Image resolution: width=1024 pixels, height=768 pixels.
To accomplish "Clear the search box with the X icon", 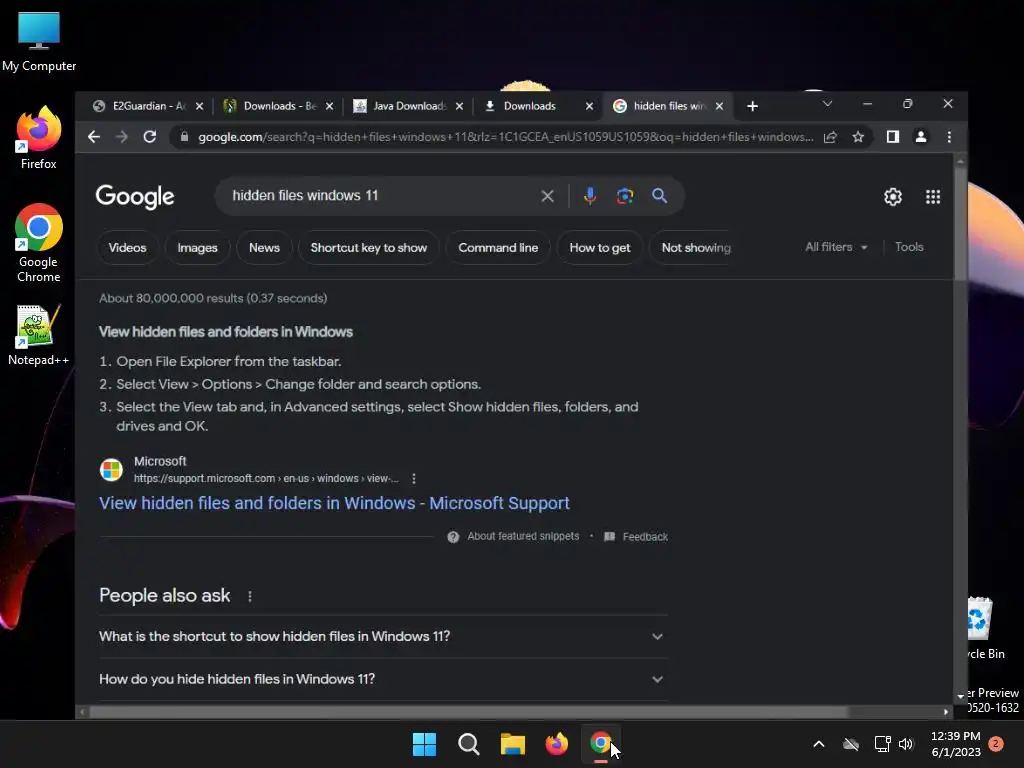I will [x=547, y=196].
